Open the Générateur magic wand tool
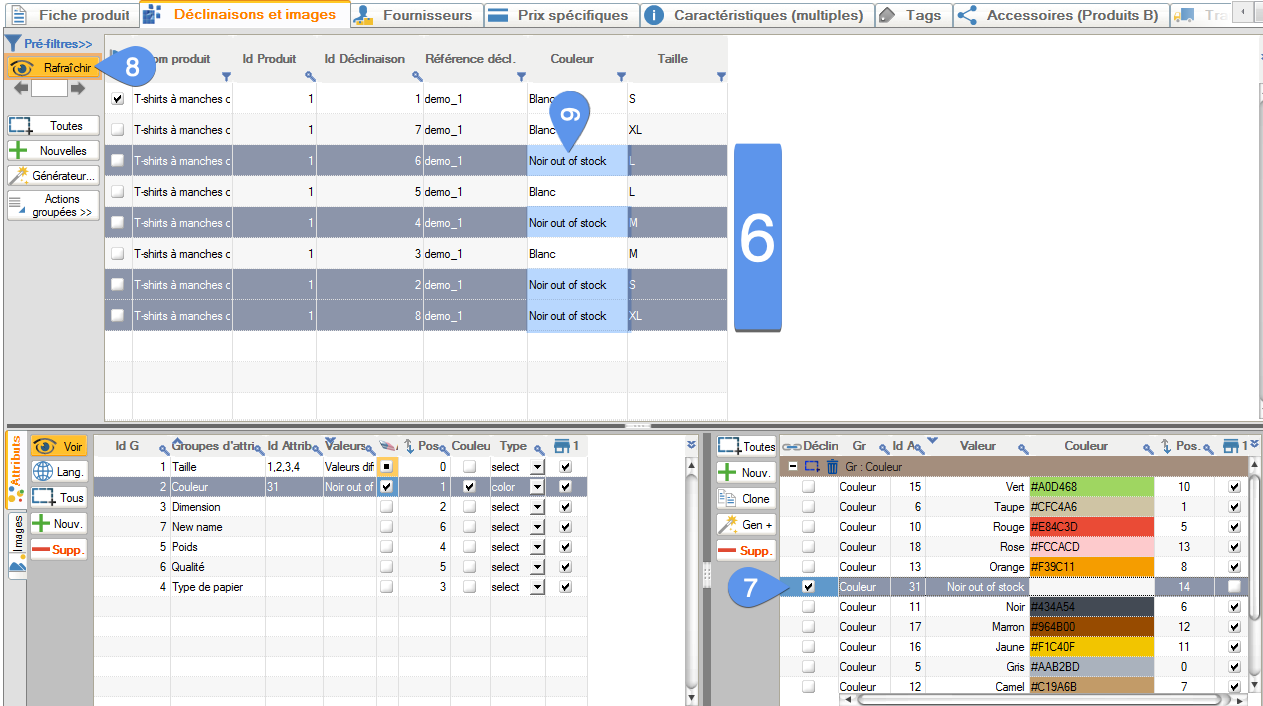The height and width of the screenshot is (706, 1263). click(53, 175)
